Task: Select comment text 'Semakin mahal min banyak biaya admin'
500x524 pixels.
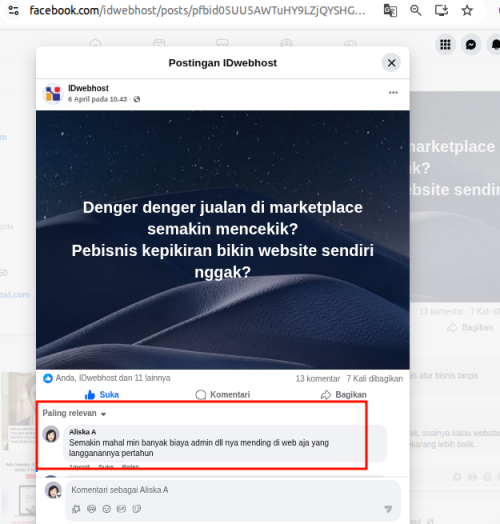Action: point(141,443)
